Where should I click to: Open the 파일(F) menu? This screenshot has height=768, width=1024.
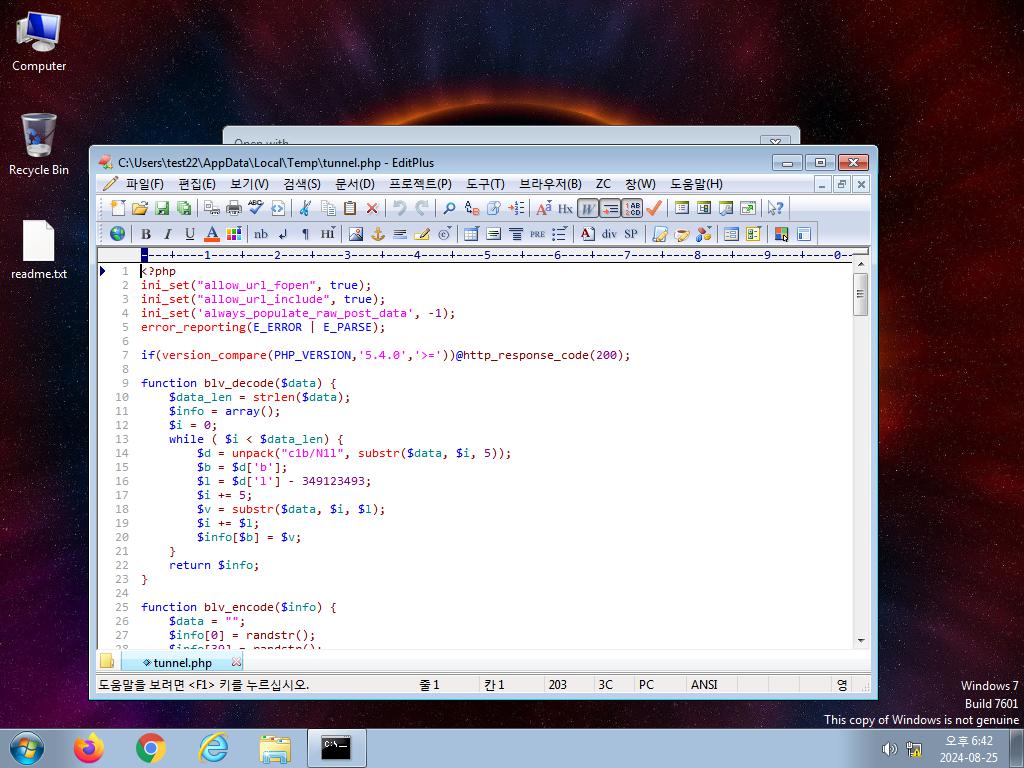144,184
